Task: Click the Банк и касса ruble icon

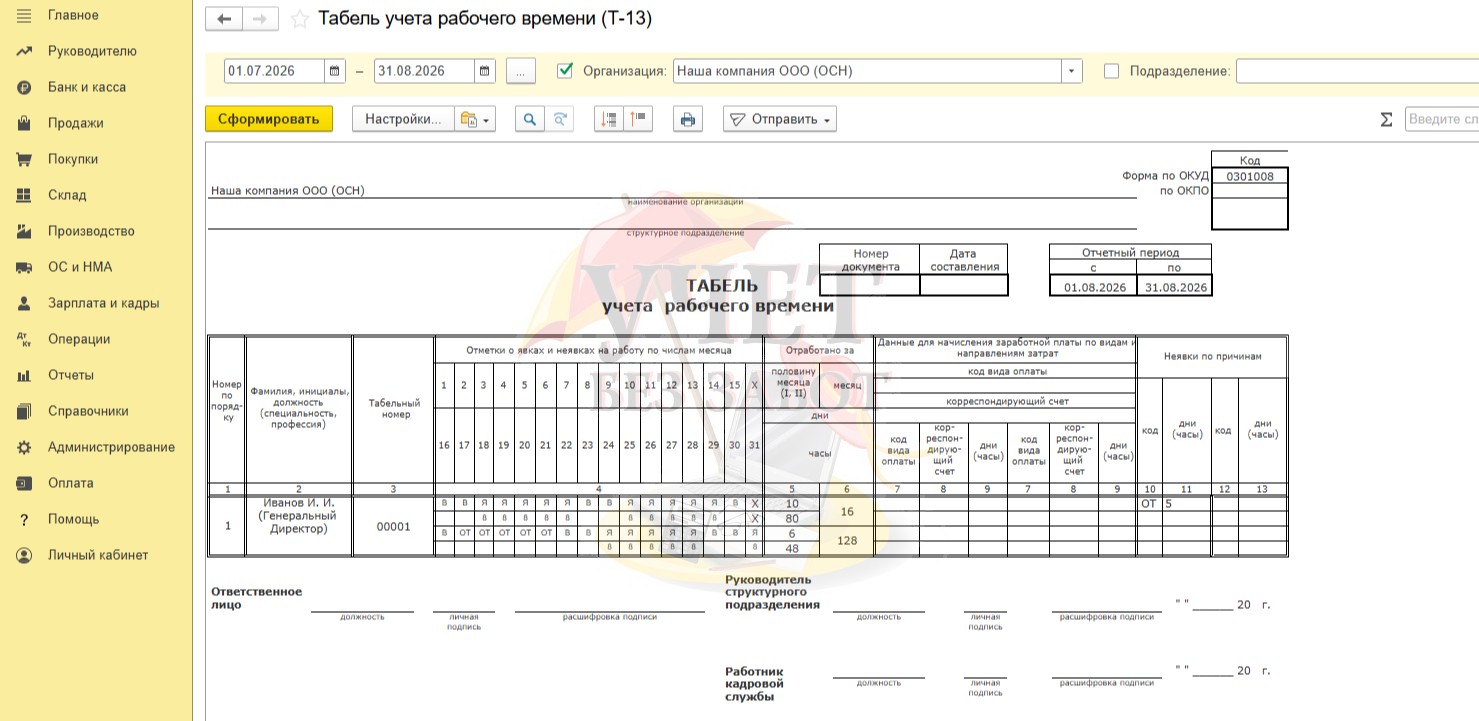Action: 24,87
